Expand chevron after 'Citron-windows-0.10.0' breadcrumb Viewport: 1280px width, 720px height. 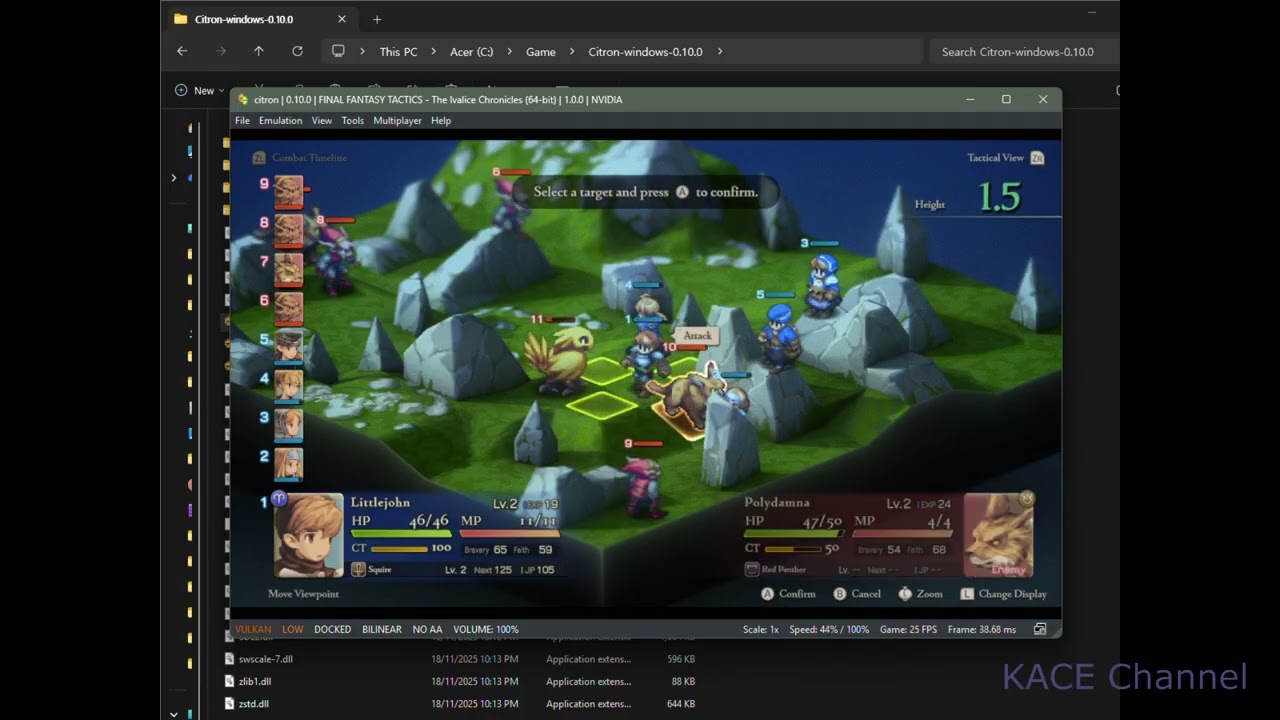(719, 52)
